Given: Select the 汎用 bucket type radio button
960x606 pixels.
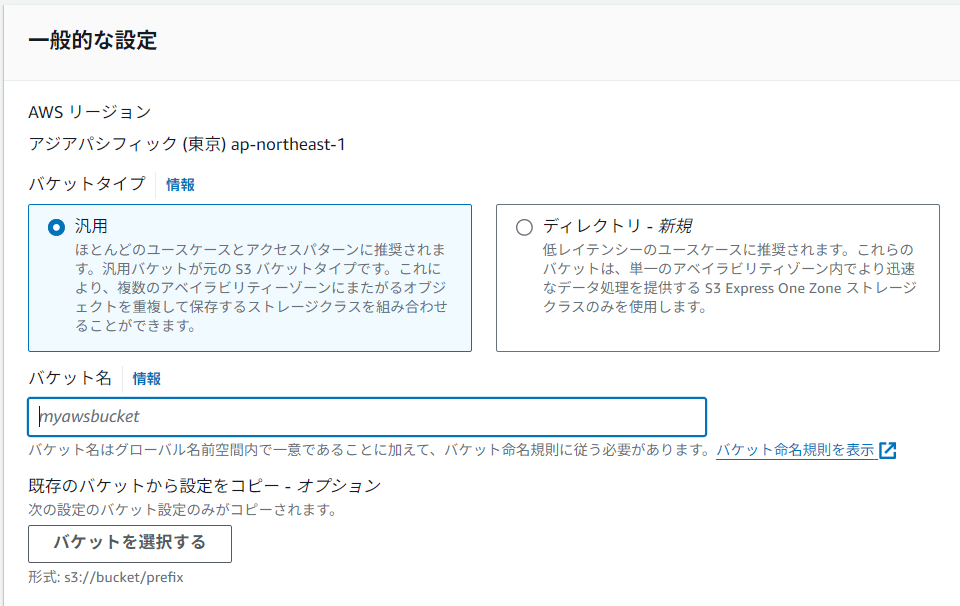Looking at the screenshot, I should pos(56,228).
